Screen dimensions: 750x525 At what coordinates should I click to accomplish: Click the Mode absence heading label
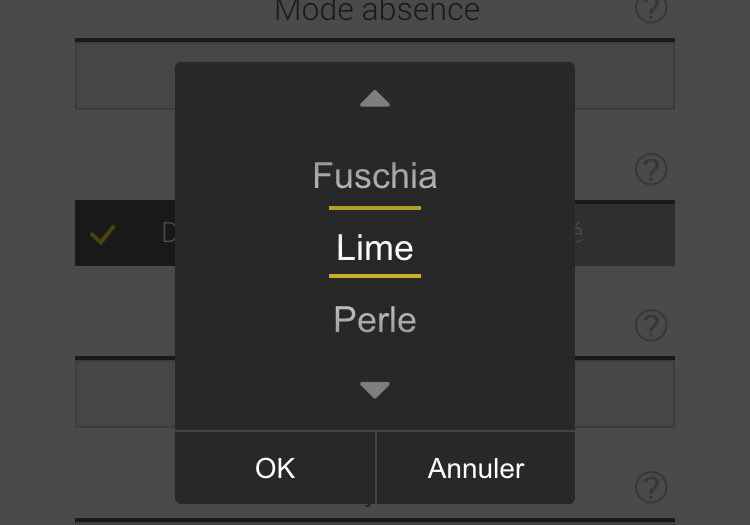(377, 11)
